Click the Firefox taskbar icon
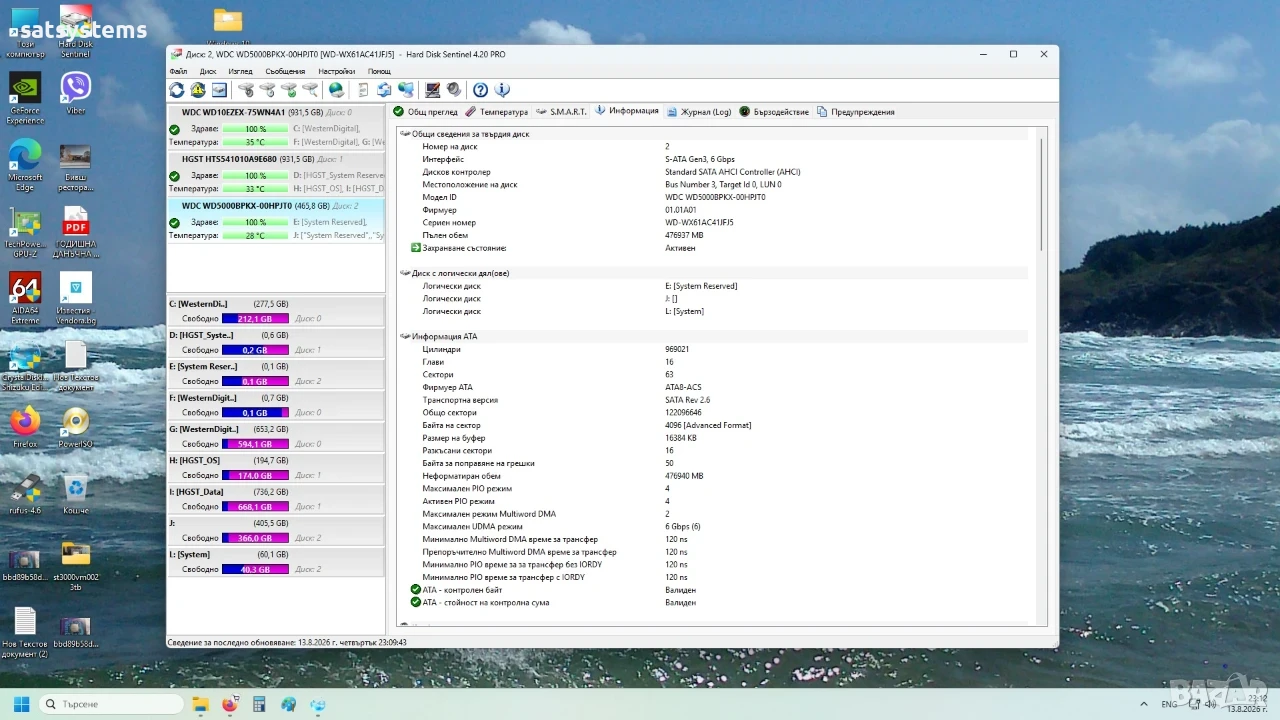The width and height of the screenshot is (1280, 720). [230, 704]
